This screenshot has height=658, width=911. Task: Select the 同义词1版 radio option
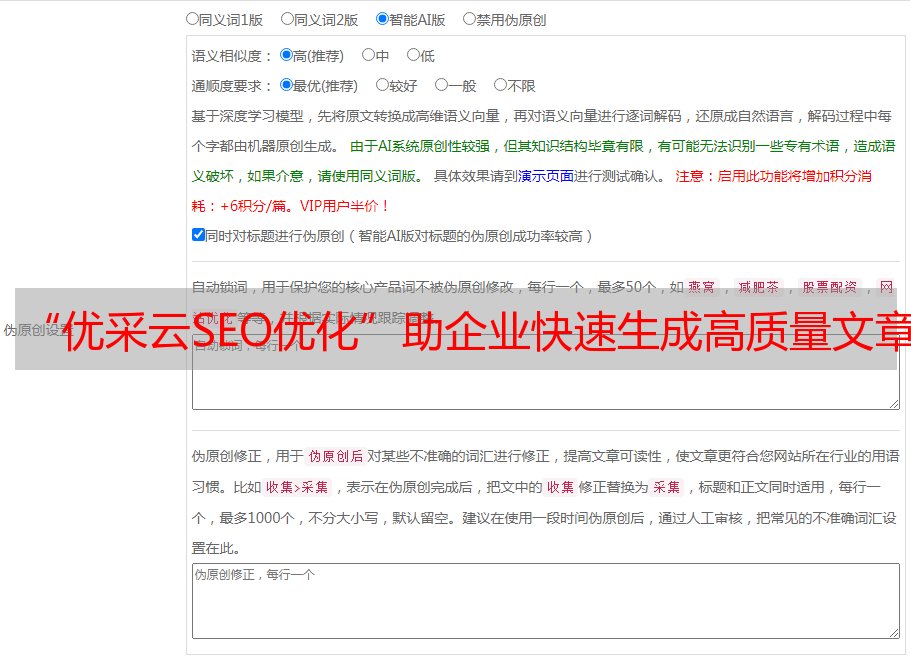click(x=192, y=19)
